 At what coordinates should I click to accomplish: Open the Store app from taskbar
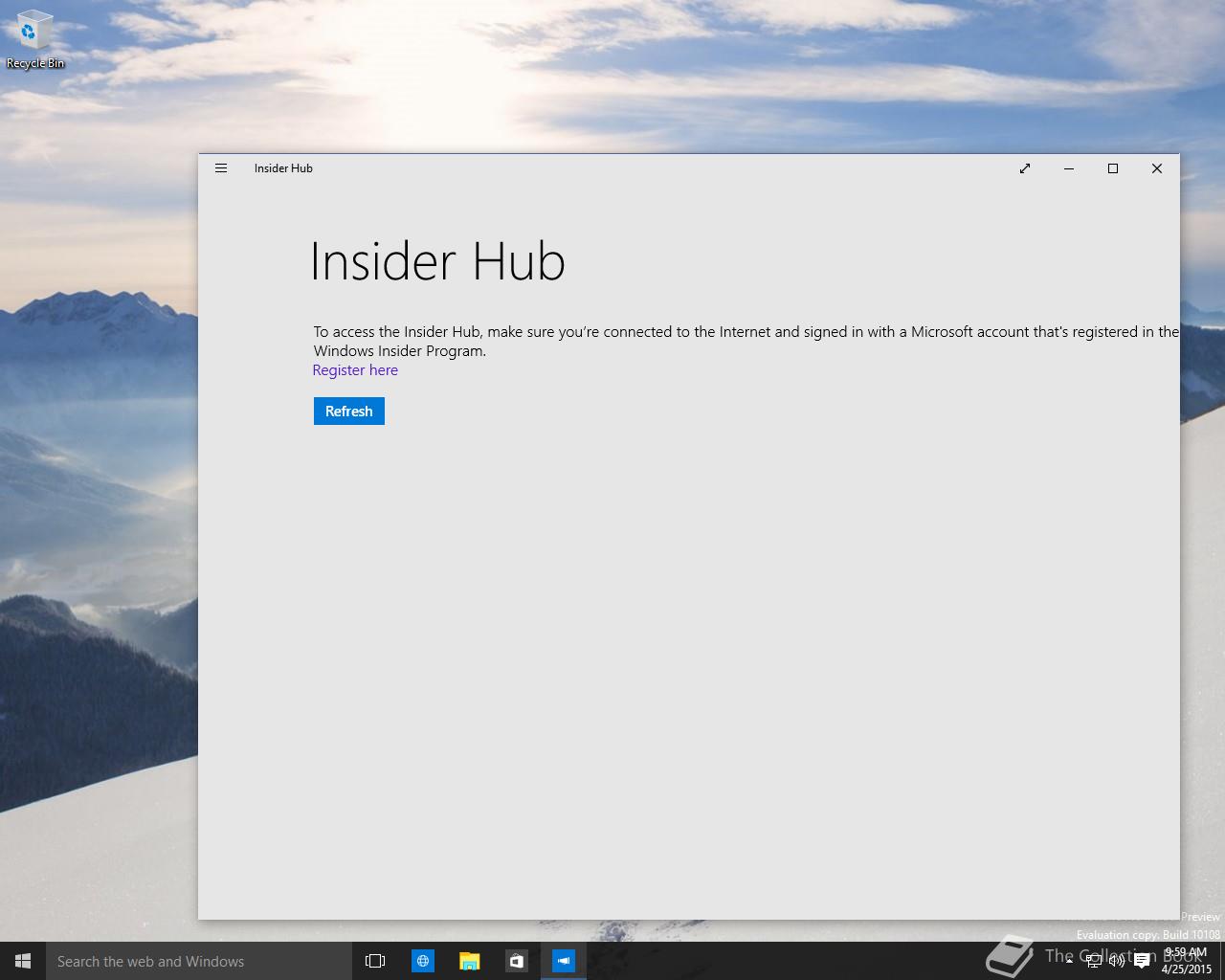[x=516, y=961]
